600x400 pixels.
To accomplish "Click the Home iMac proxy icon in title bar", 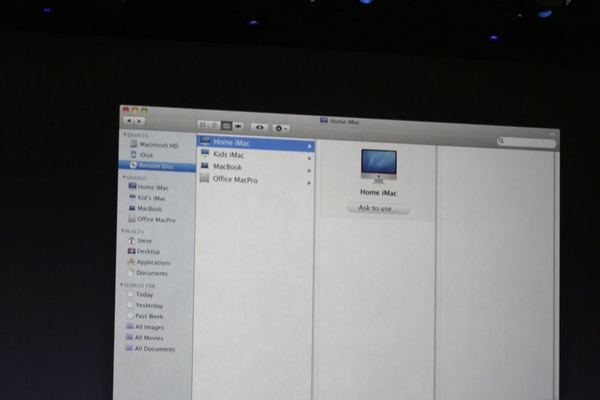I will click(324, 121).
